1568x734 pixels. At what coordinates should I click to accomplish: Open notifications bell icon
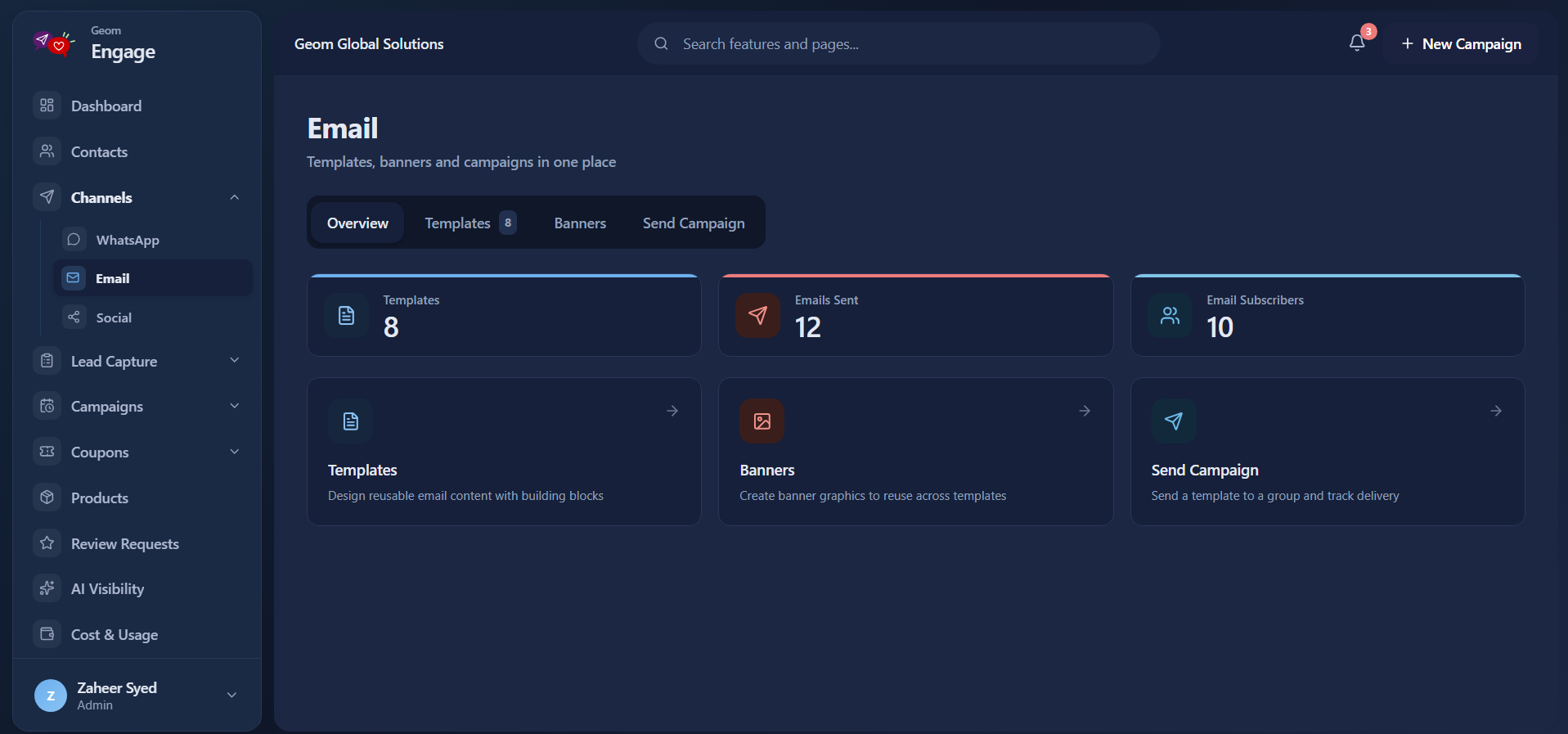tap(1357, 43)
